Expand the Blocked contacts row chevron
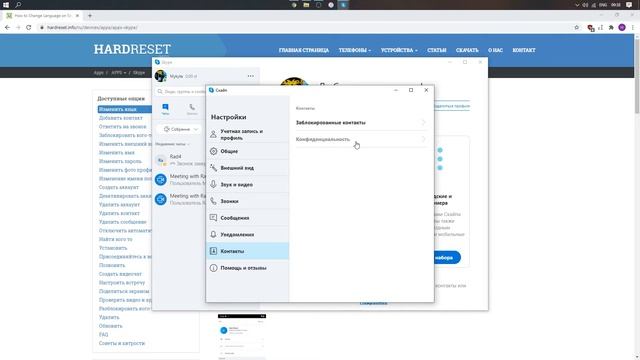The image size is (640, 360). (x=423, y=122)
